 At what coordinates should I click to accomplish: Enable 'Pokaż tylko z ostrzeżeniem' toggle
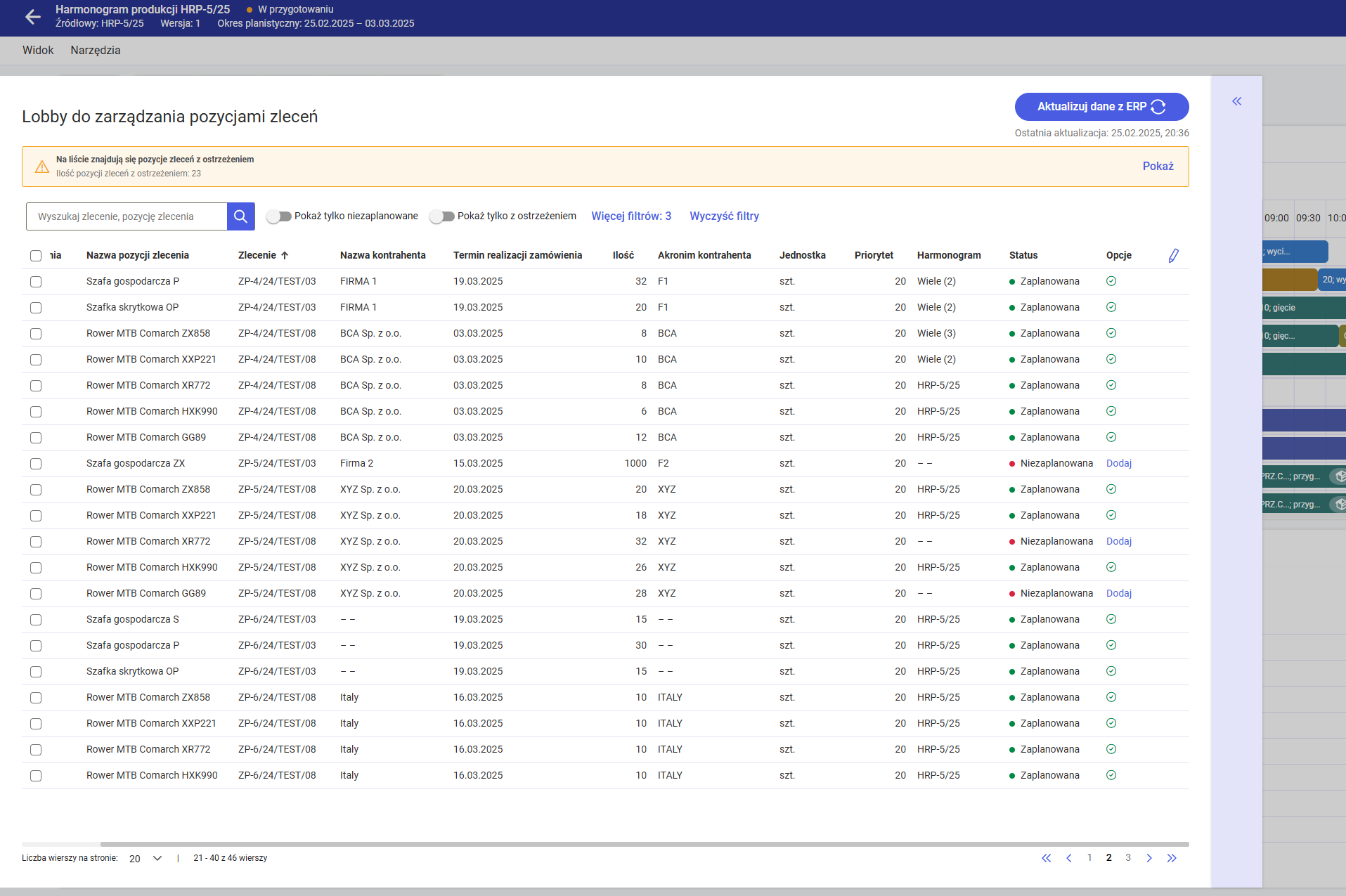(442, 216)
